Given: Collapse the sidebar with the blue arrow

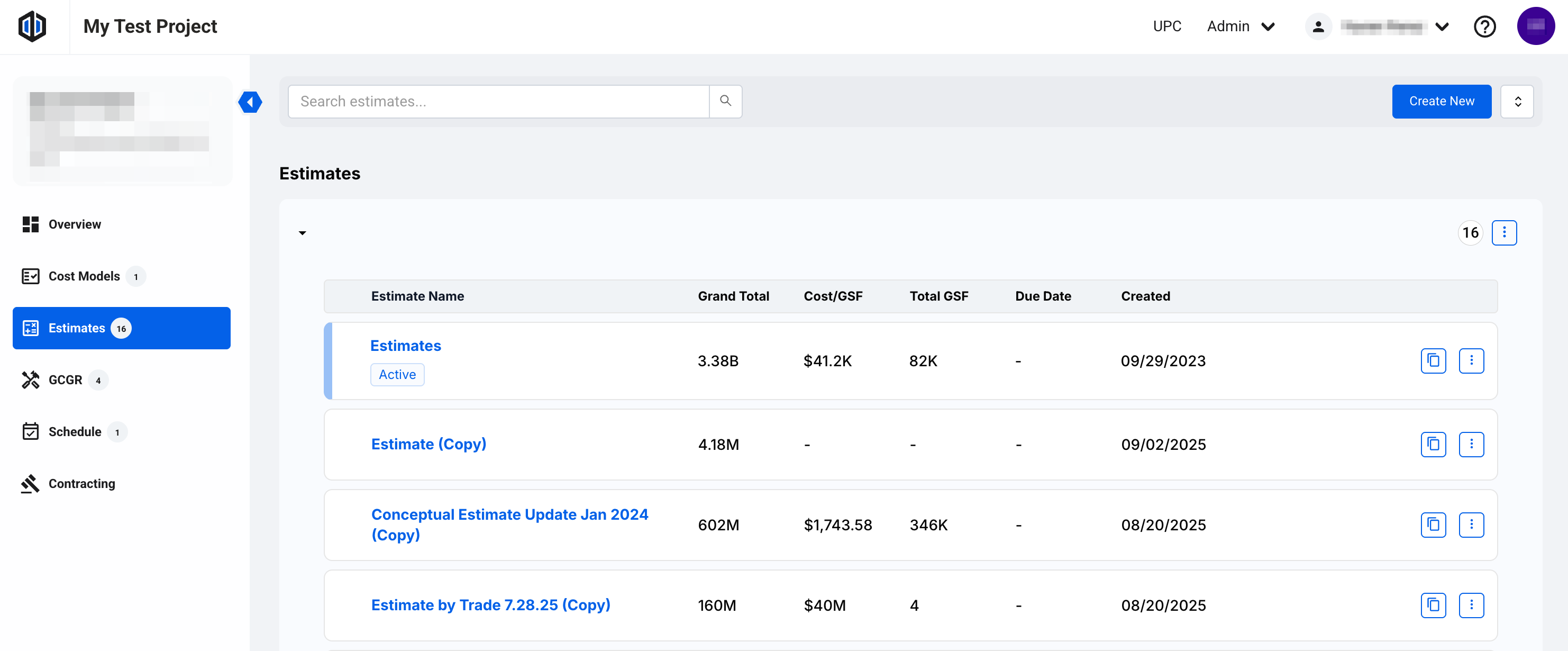Looking at the screenshot, I should click(x=250, y=102).
